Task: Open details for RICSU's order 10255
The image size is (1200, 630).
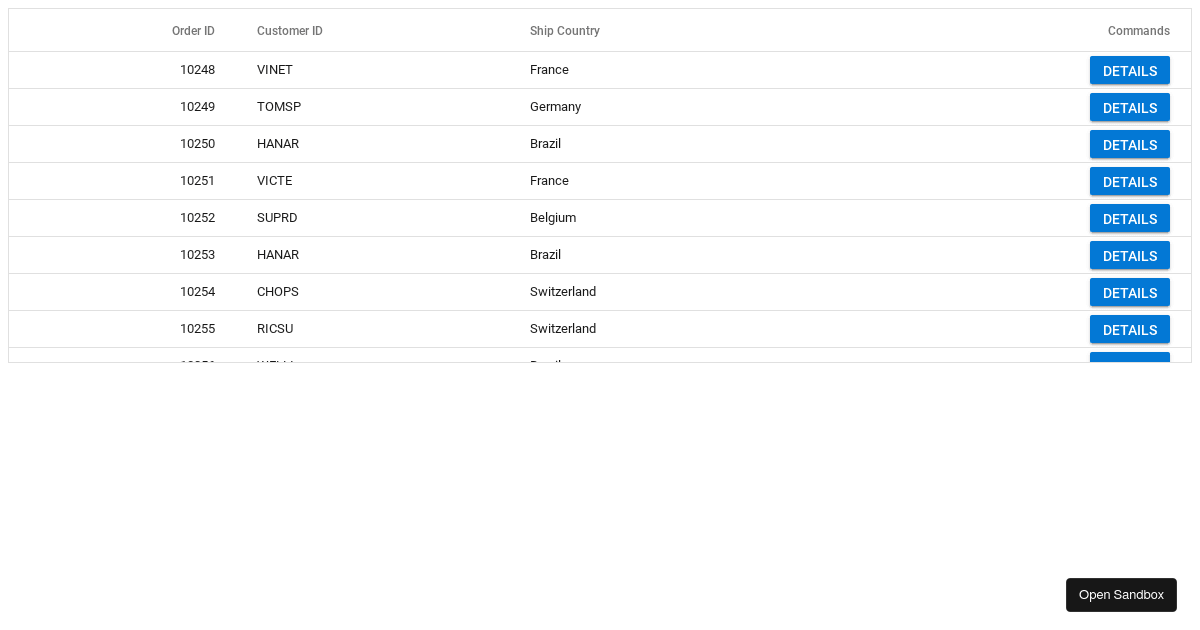Action: (1129, 329)
